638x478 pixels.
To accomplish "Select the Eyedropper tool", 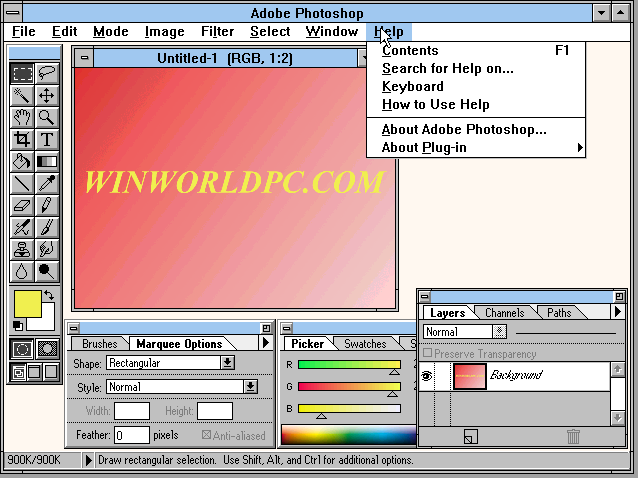I will 47,183.
